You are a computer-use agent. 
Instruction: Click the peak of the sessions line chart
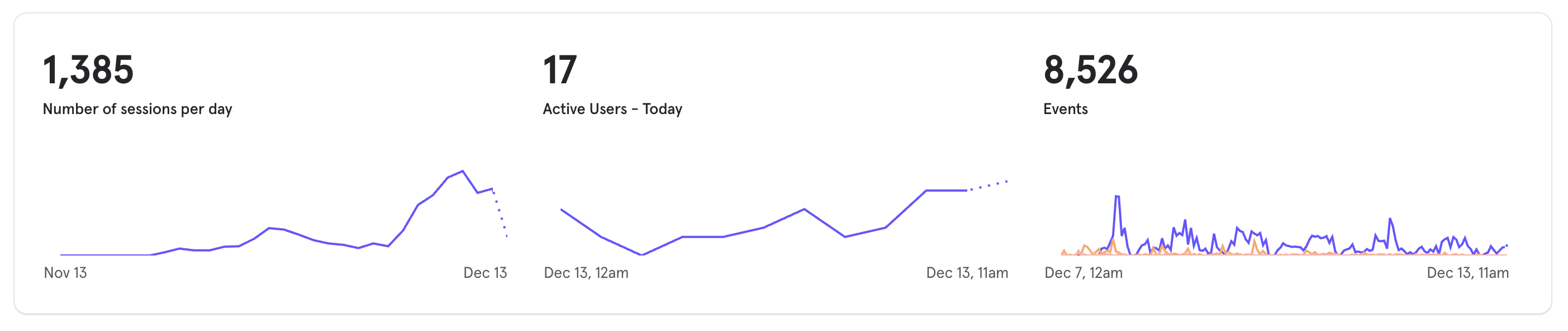coord(463,171)
